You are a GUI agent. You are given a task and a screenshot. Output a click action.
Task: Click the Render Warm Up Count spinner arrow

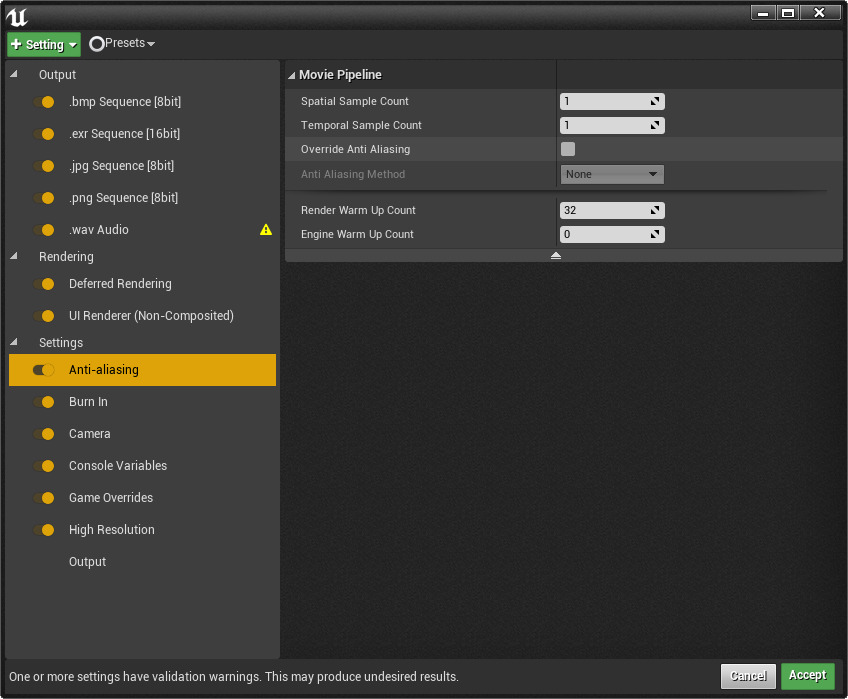[655, 211]
